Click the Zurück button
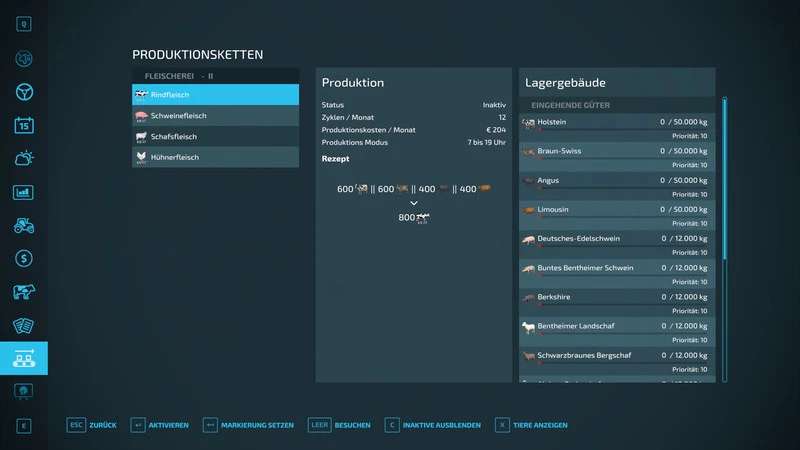 click(x=92, y=425)
